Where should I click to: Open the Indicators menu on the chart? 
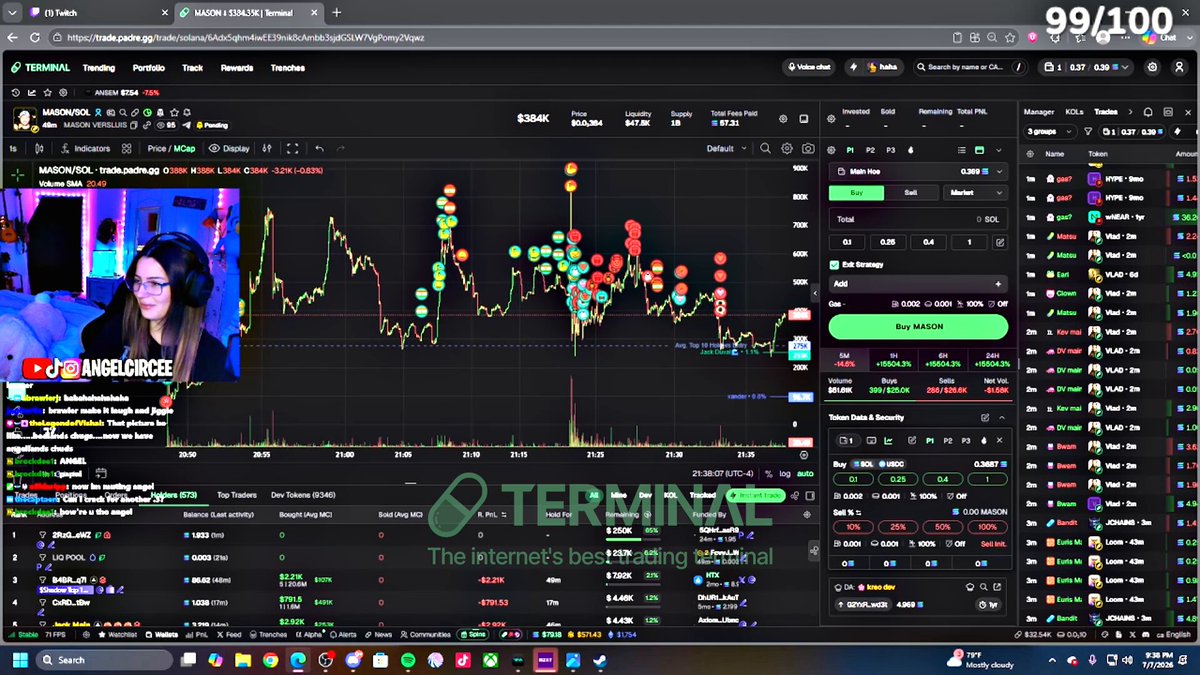tap(85, 148)
